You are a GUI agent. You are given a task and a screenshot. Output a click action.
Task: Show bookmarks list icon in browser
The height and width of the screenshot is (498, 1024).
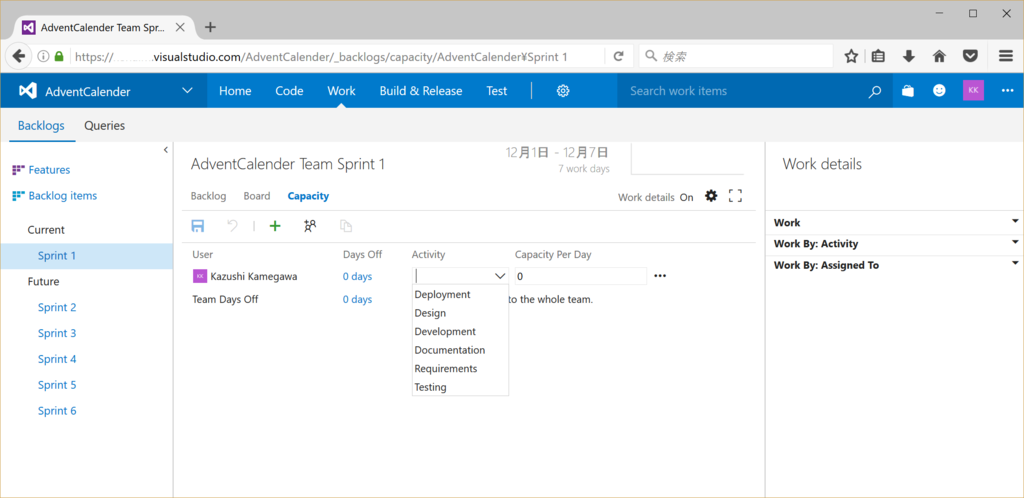point(878,56)
